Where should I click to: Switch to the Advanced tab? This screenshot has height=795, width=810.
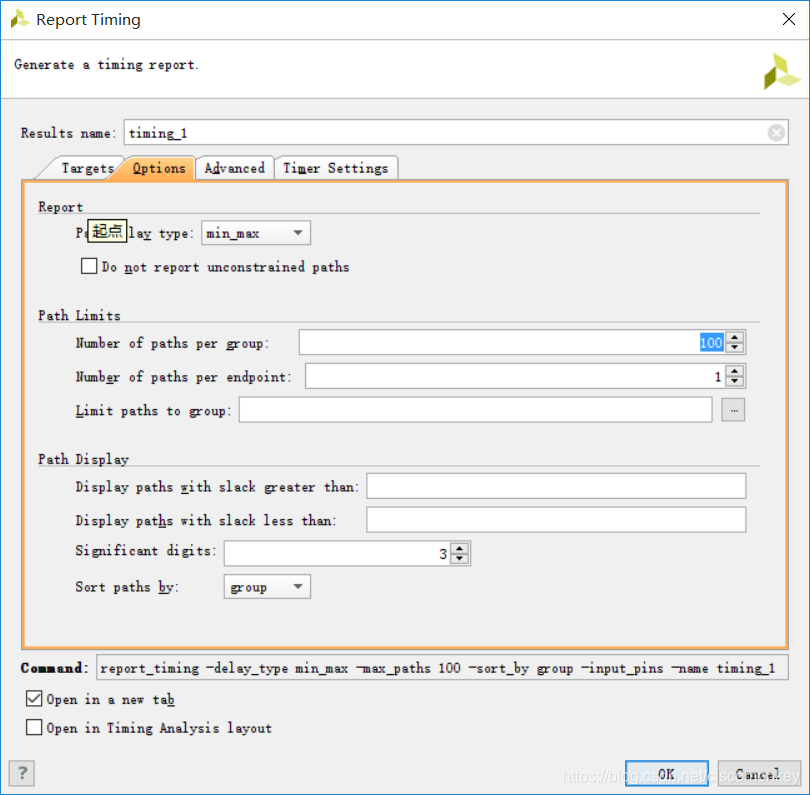click(x=235, y=168)
